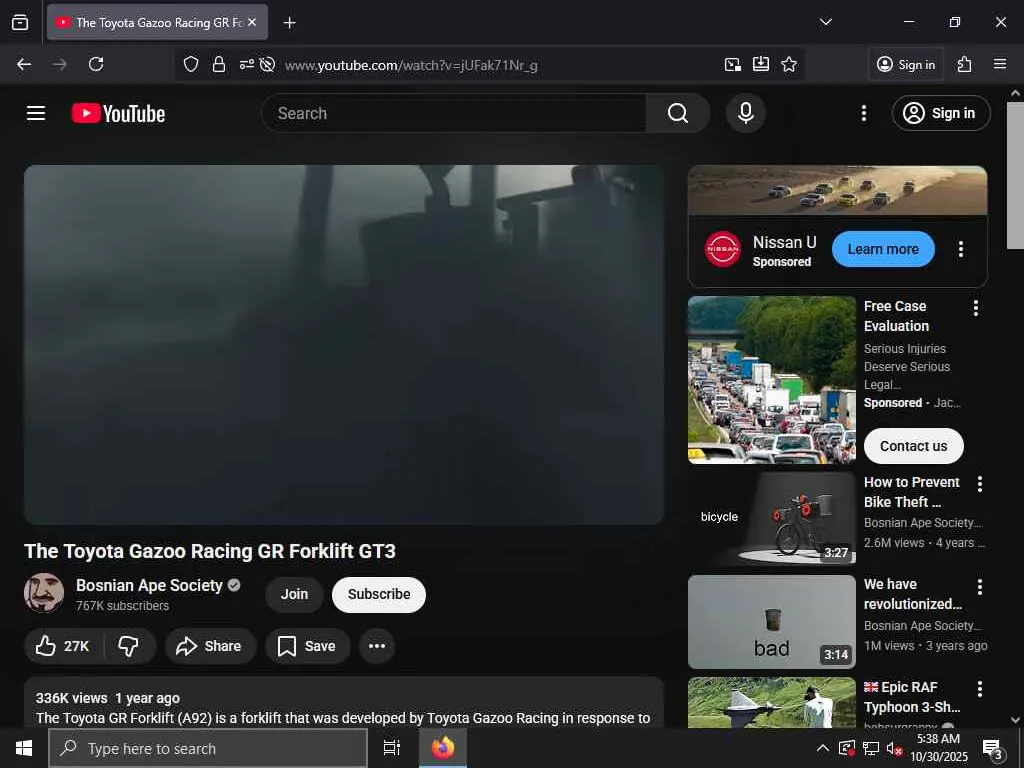1024x768 pixels.
Task: Click the page vertical scrollbar thumb
Action: 1015,175
